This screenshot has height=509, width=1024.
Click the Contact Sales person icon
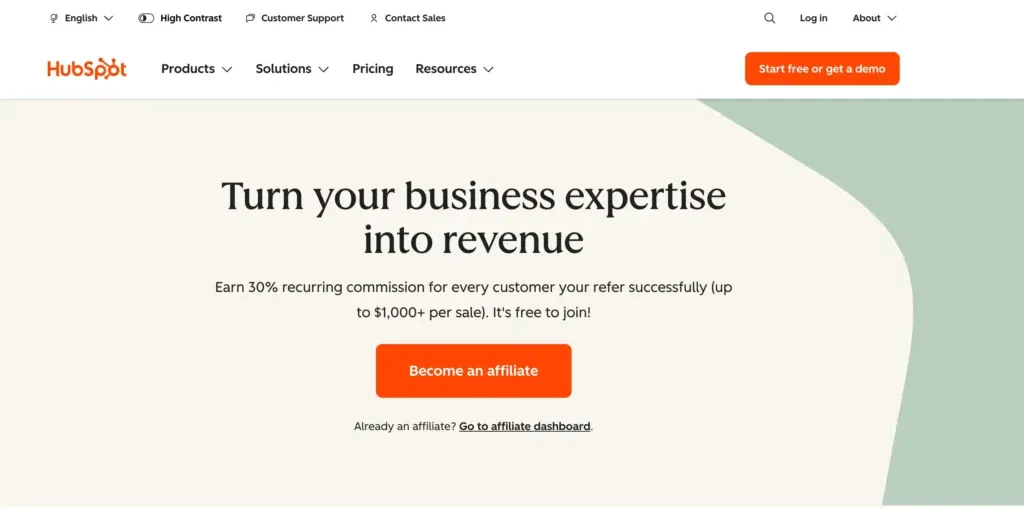point(374,18)
